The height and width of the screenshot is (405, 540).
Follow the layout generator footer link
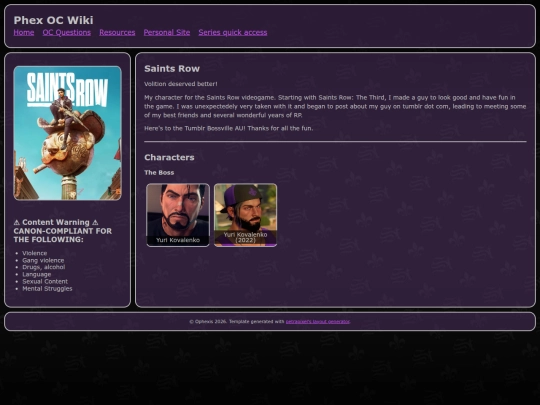click(x=318, y=321)
